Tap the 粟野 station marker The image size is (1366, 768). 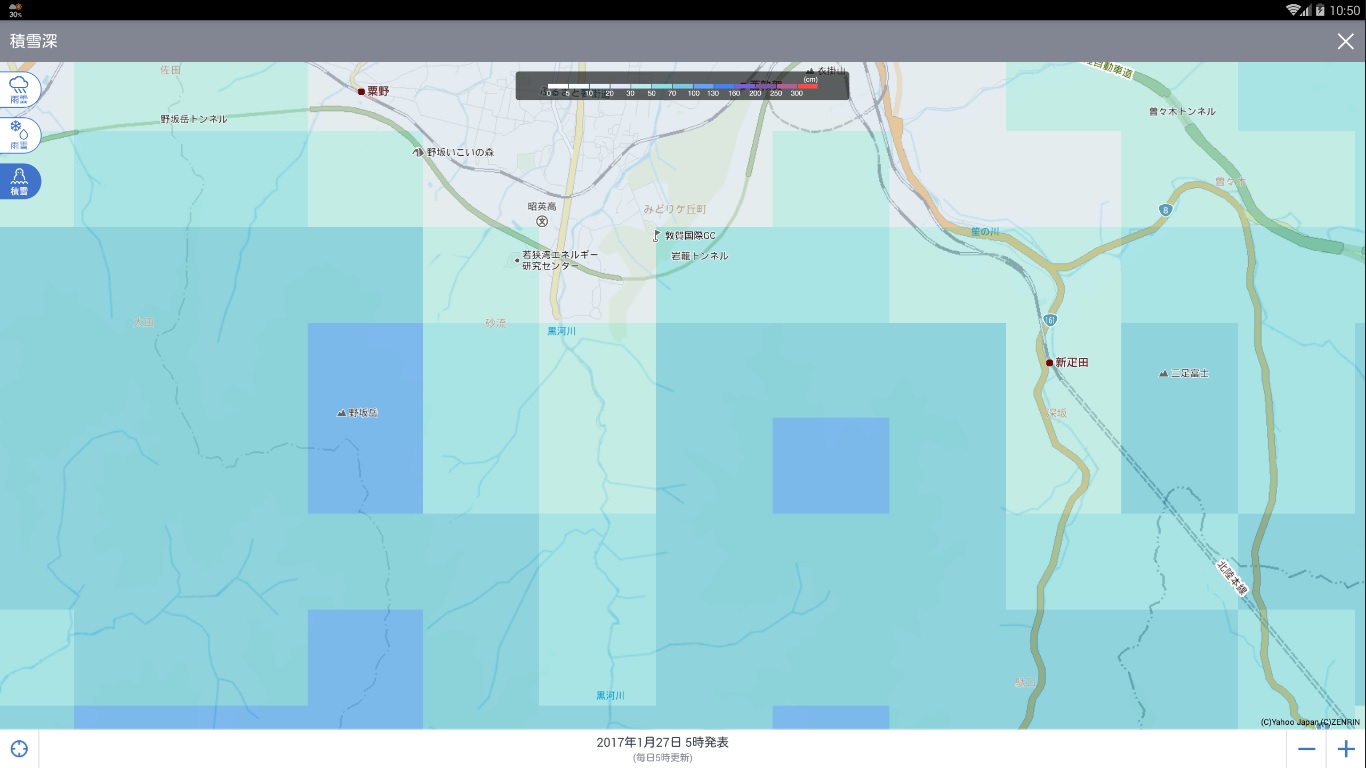tap(362, 91)
